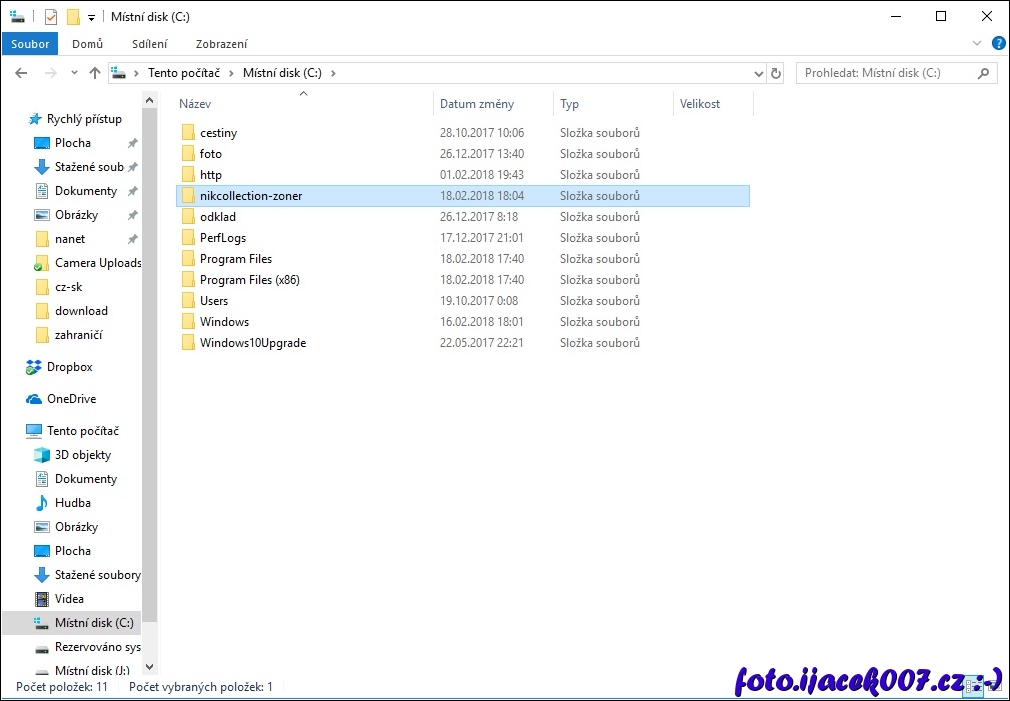Click Properties icon in quick access toolbar
Image resolution: width=1010 pixels, height=701 pixels.
[51, 17]
